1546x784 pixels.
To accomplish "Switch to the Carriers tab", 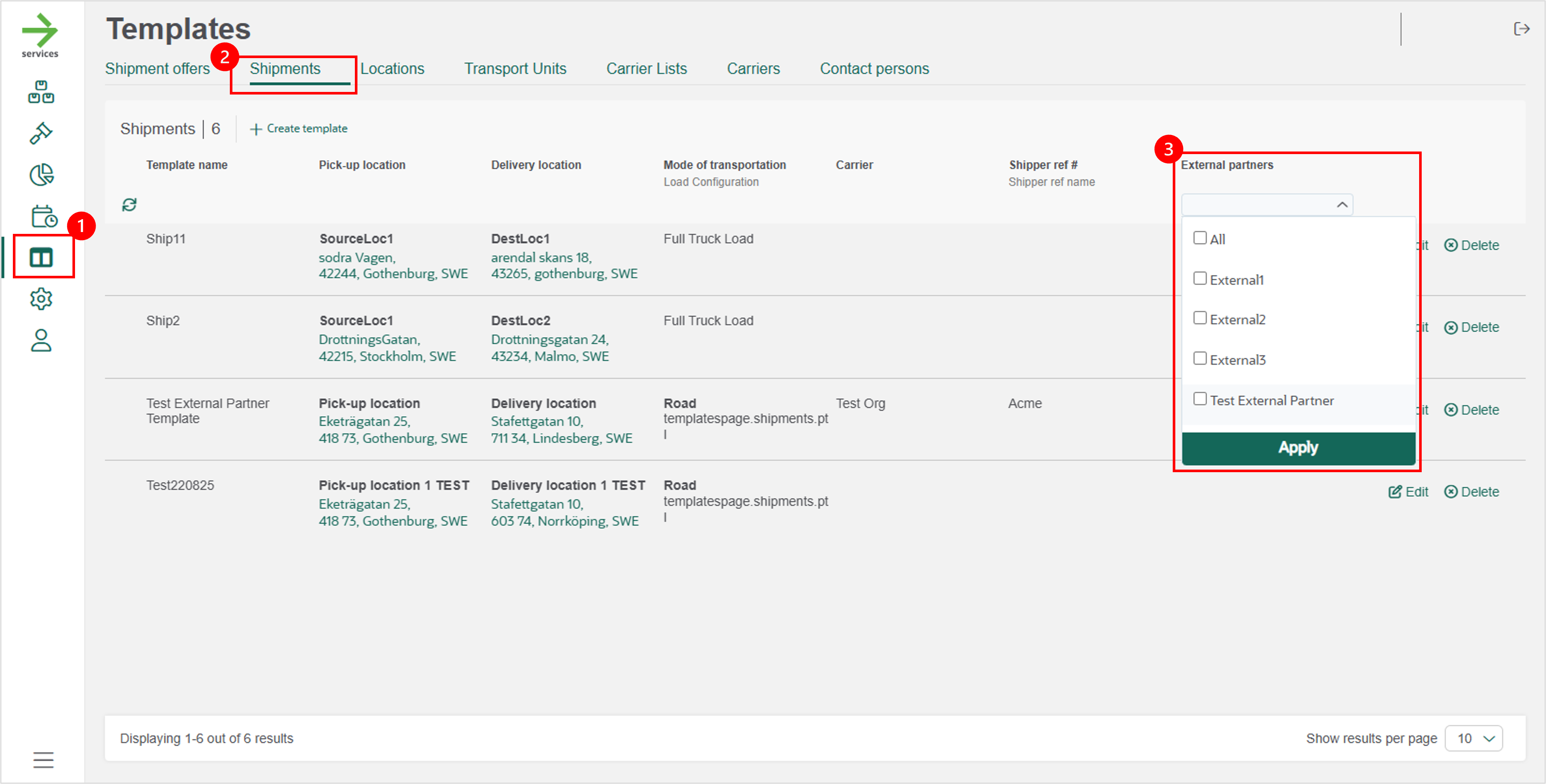I will point(753,69).
